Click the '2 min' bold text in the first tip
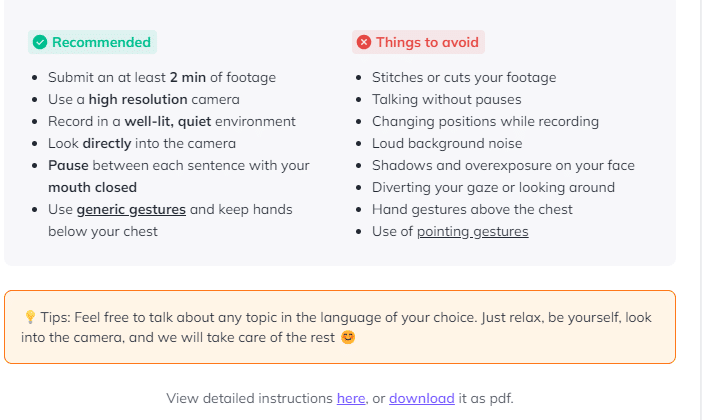The image size is (702, 420). pos(188,77)
